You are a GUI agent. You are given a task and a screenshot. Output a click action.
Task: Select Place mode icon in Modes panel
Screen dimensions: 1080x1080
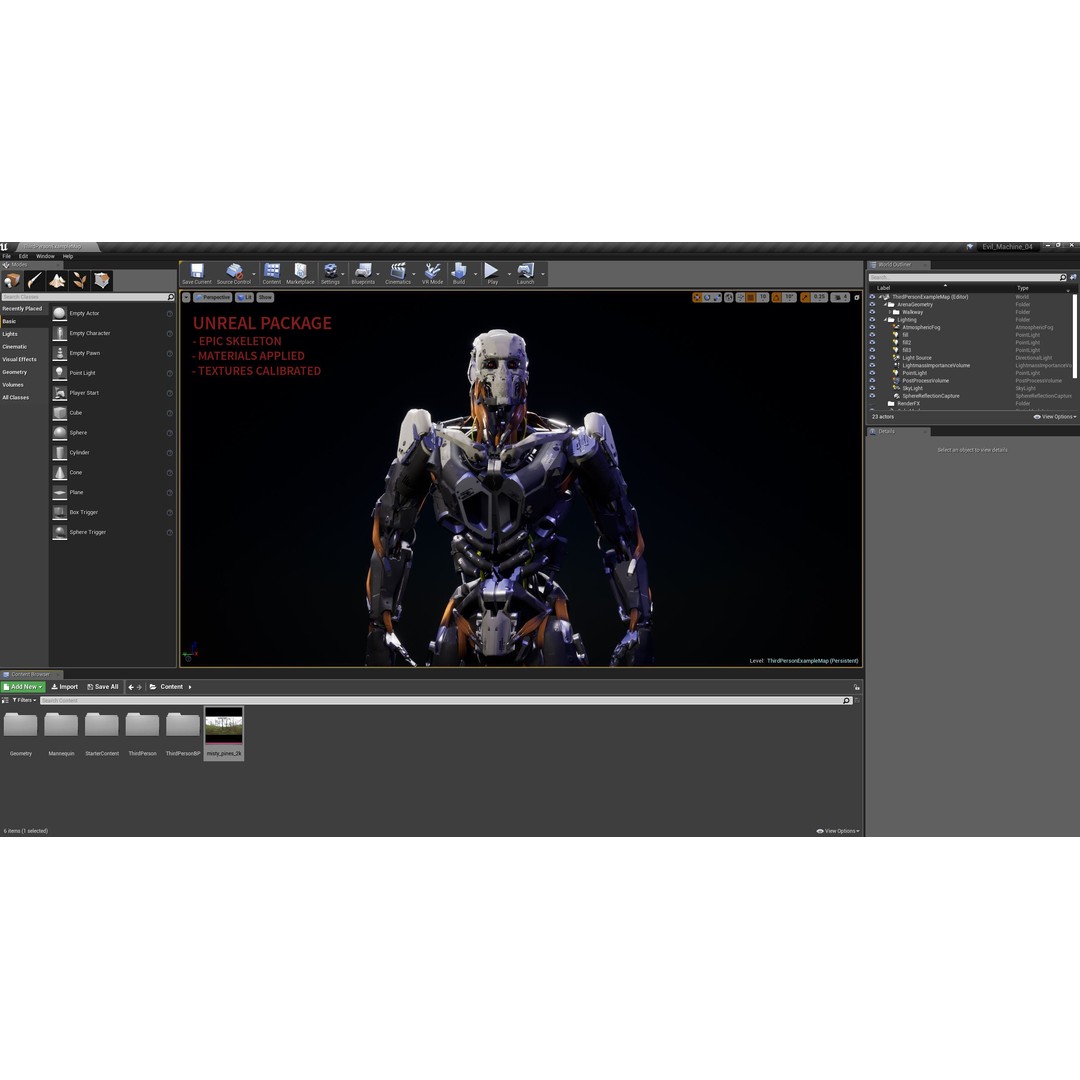12,280
